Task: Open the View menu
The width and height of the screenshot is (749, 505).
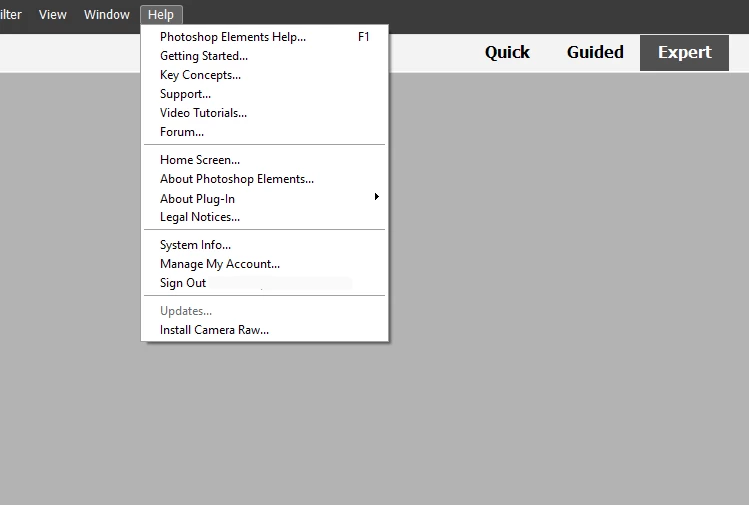Action: 53,15
